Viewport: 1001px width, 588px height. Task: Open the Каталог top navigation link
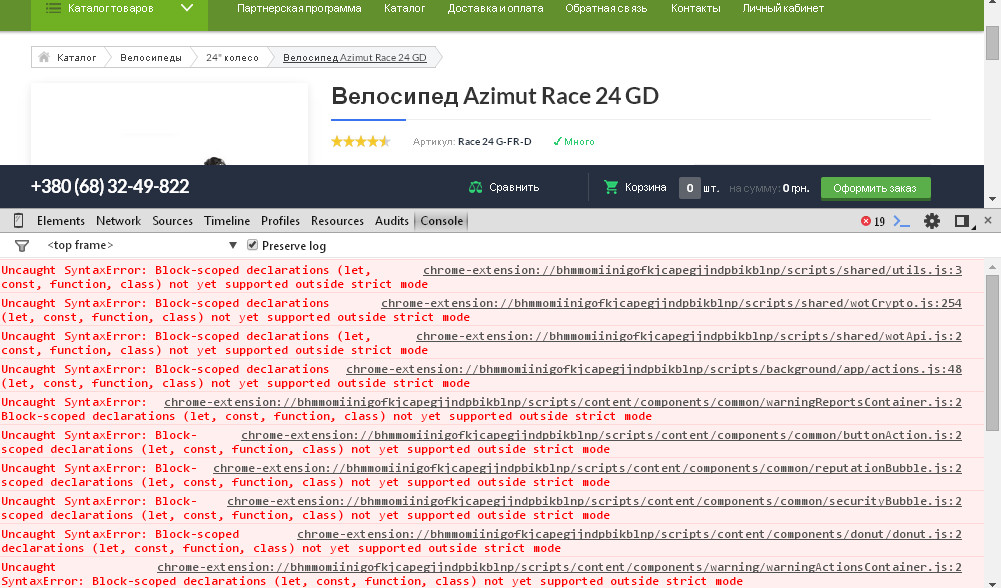coord(404,8)
